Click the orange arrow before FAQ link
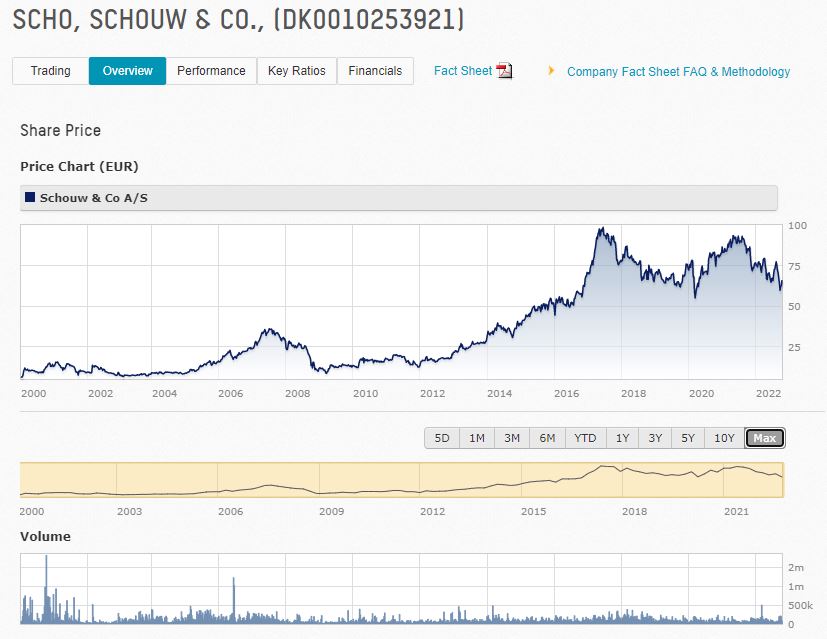 point(551,71)
